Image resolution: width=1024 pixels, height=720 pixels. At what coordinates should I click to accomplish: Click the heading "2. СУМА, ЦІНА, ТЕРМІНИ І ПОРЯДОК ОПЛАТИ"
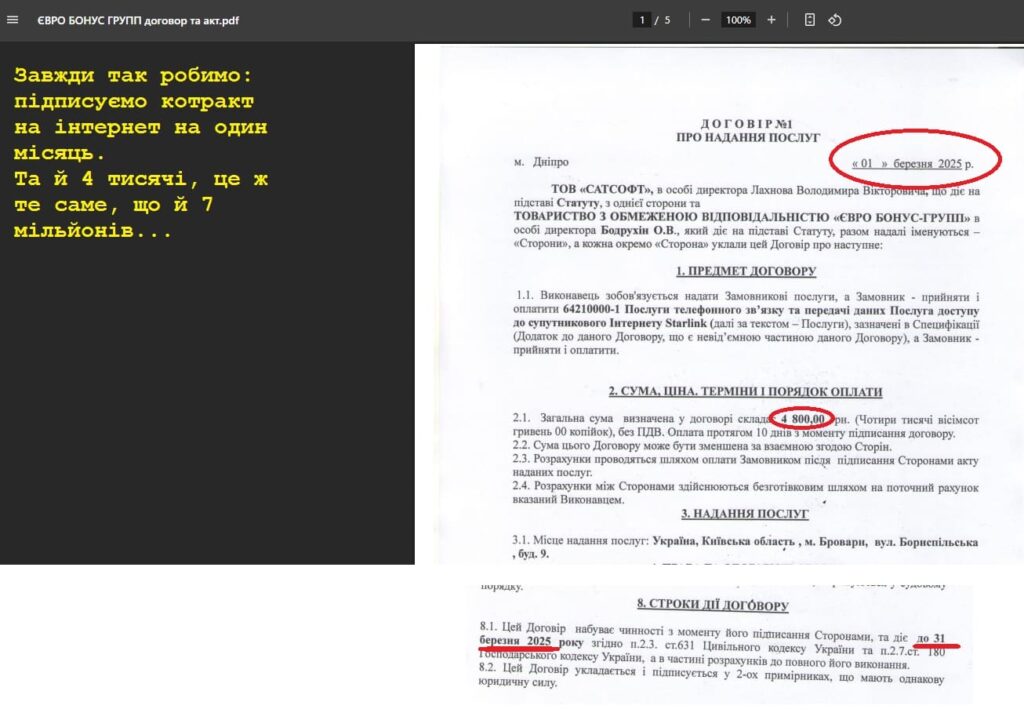click(x=746, y=392)
